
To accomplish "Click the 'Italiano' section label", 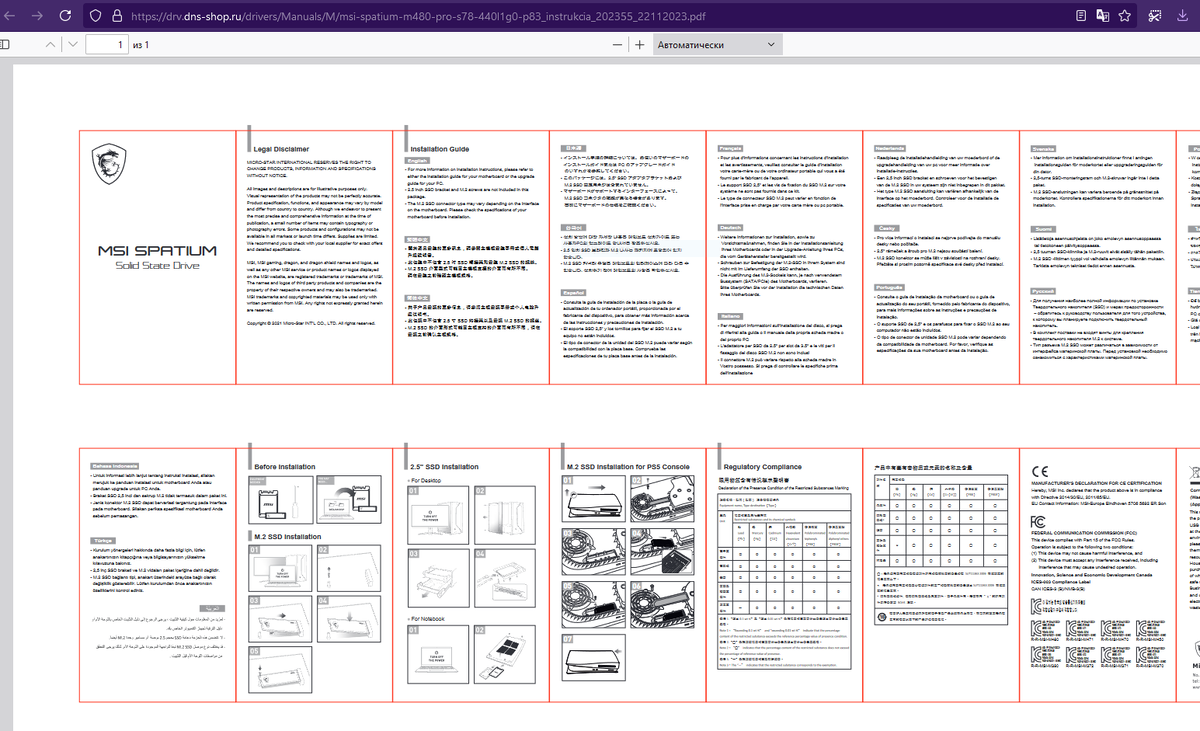I will (730, 315).
